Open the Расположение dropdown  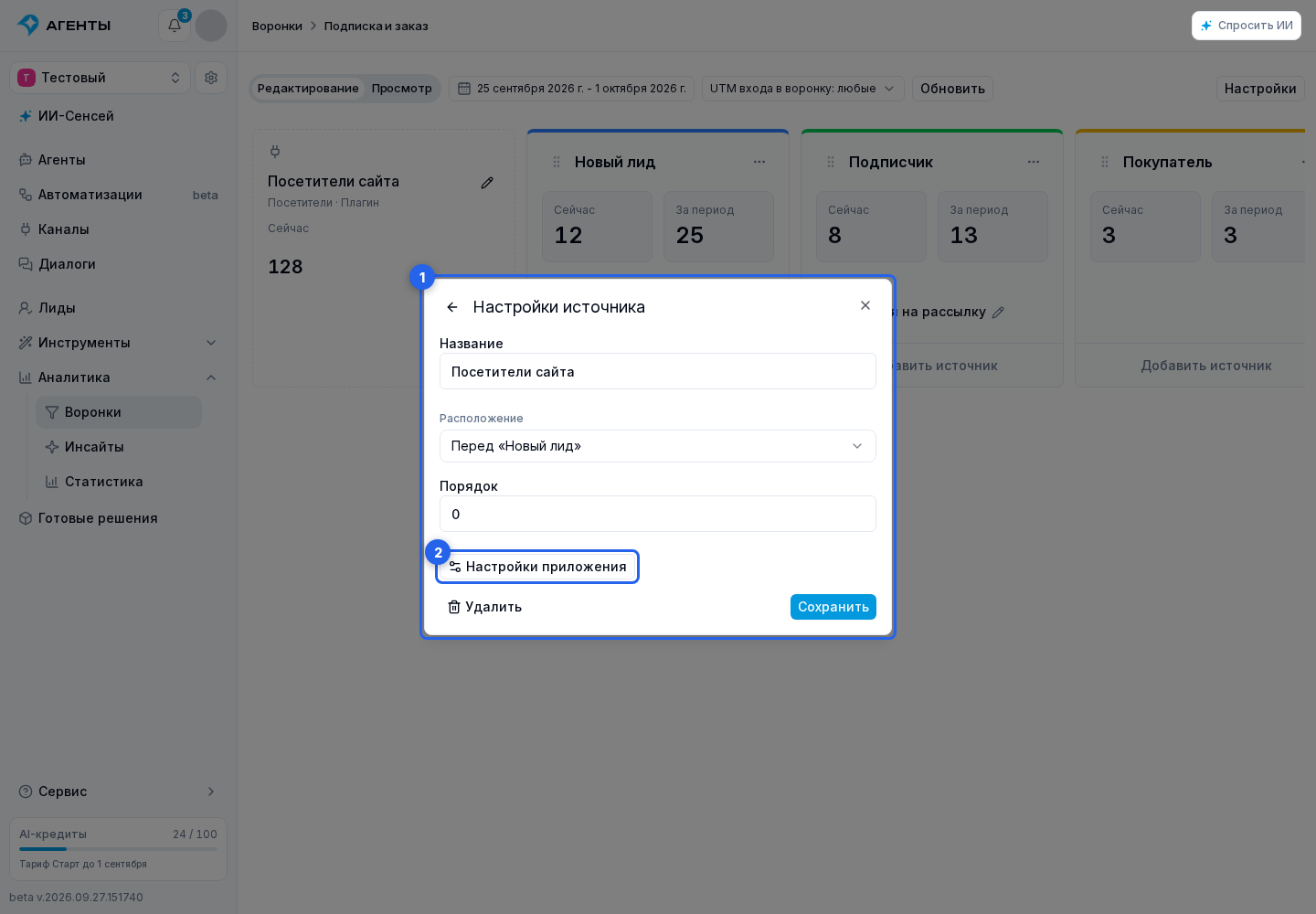pyautogui.click(x=658, y=446)
